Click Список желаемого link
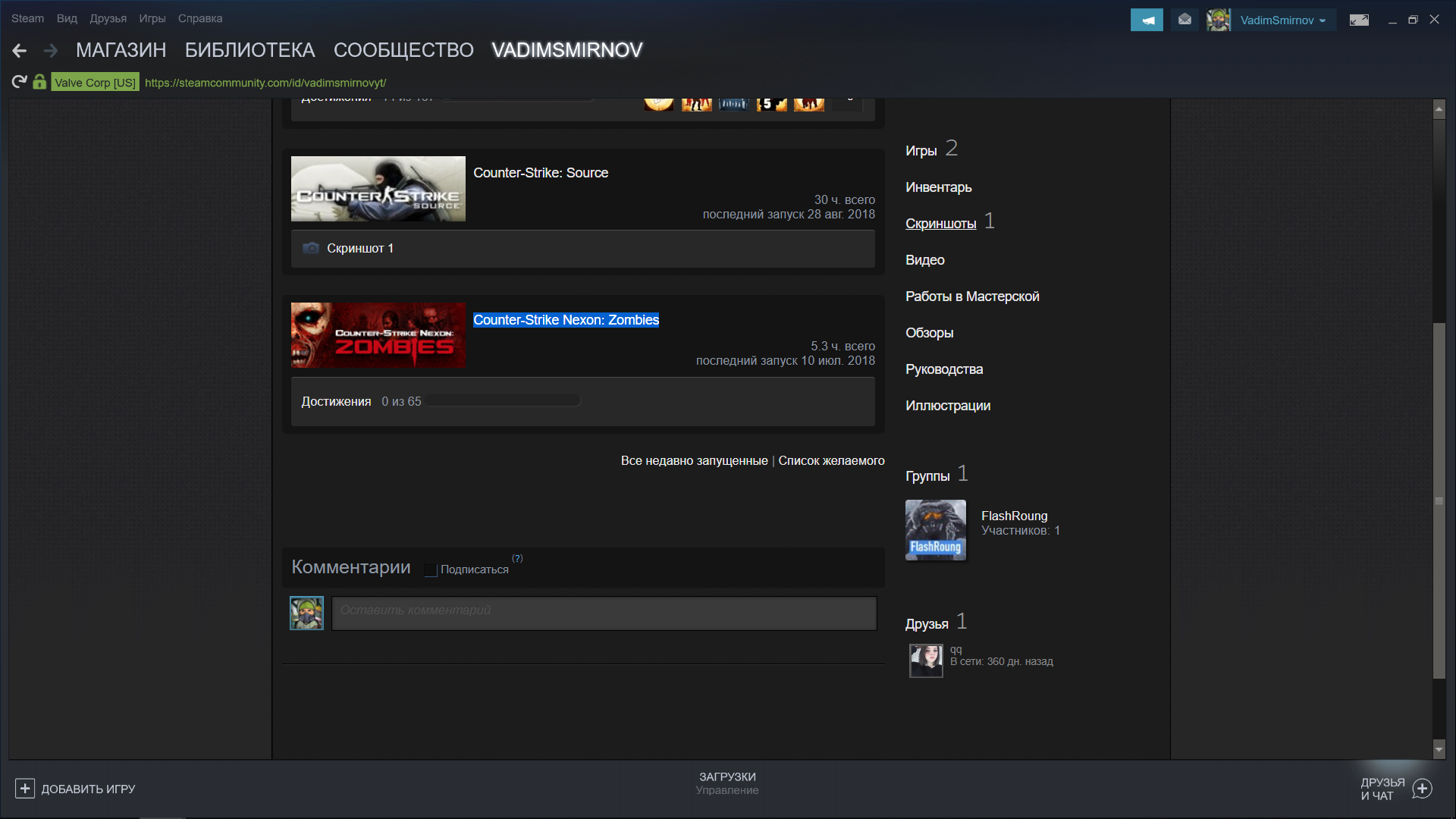Image resolution: width=1456 pixels, height=819 pixels. (831, 460)
